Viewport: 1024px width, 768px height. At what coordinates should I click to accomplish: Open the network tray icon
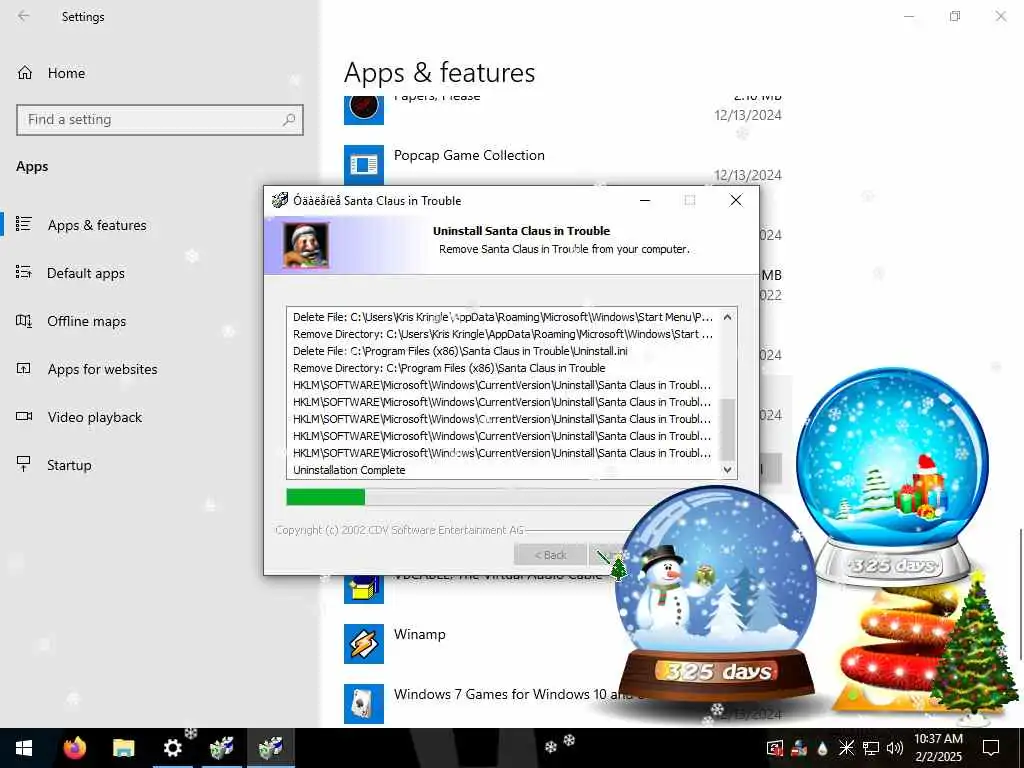tap(871, 748)
